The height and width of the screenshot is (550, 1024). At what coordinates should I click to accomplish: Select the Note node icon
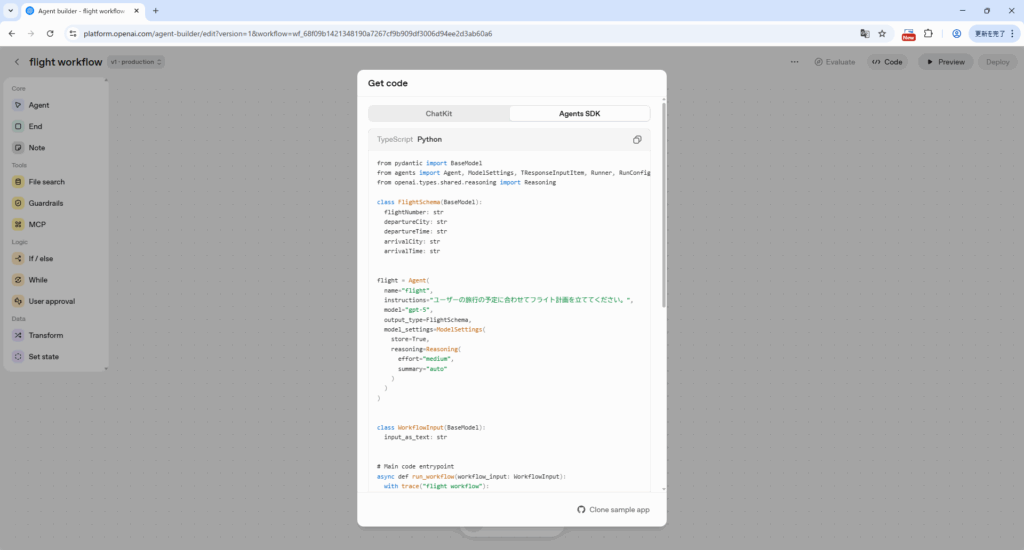click(18, 147)
